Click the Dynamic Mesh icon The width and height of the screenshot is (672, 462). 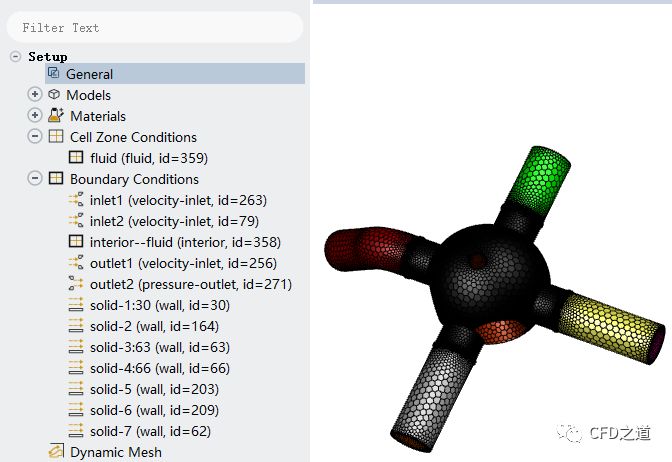coord(56,452)
